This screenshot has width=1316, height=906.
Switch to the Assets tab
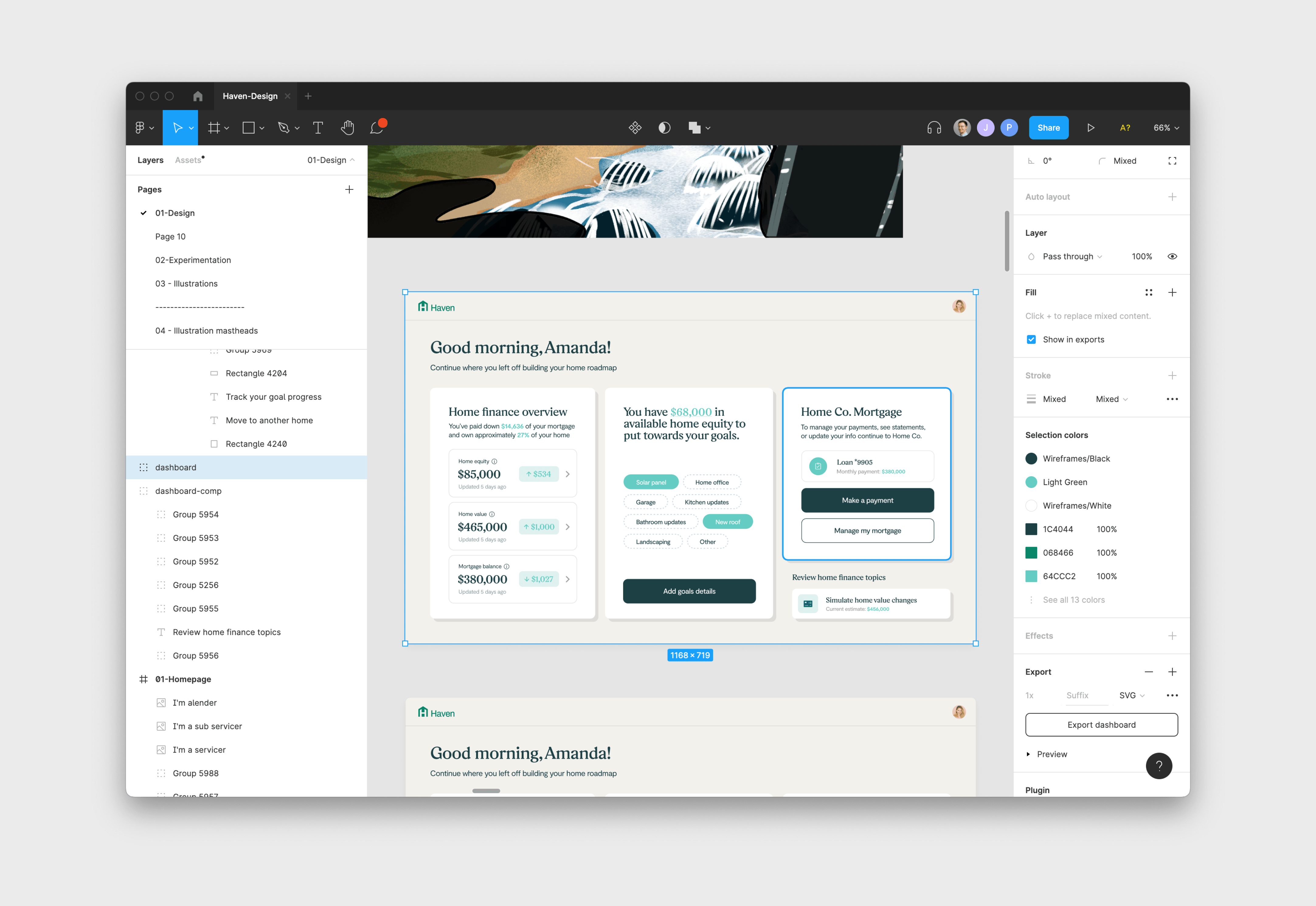pyautogui.click(x=188, y=160)
